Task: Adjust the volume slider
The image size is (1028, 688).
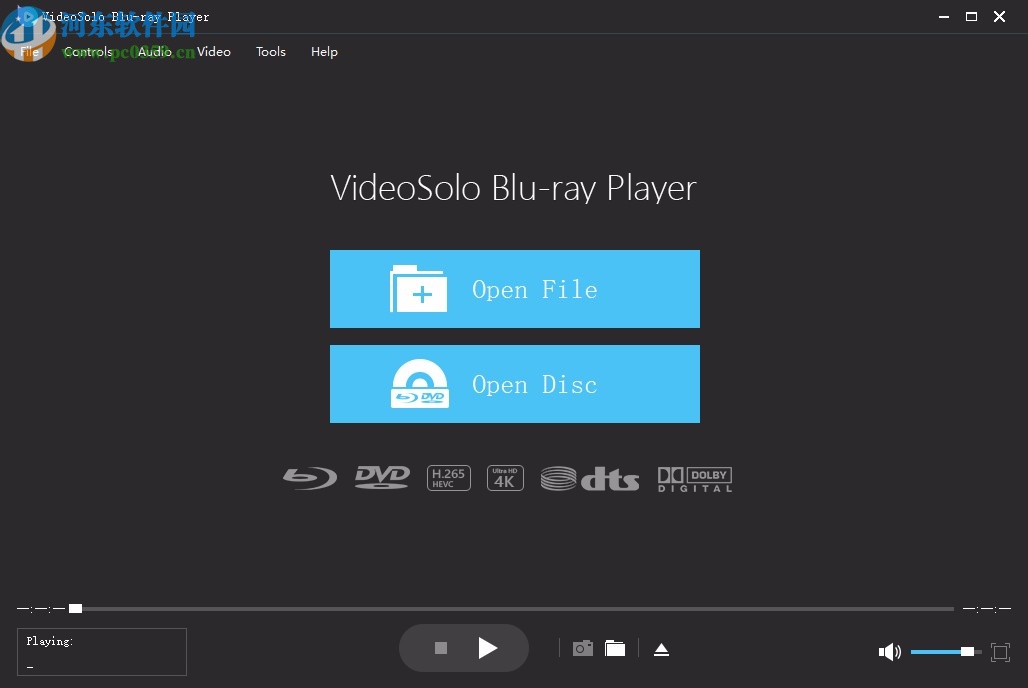Action: click(941, 652)
